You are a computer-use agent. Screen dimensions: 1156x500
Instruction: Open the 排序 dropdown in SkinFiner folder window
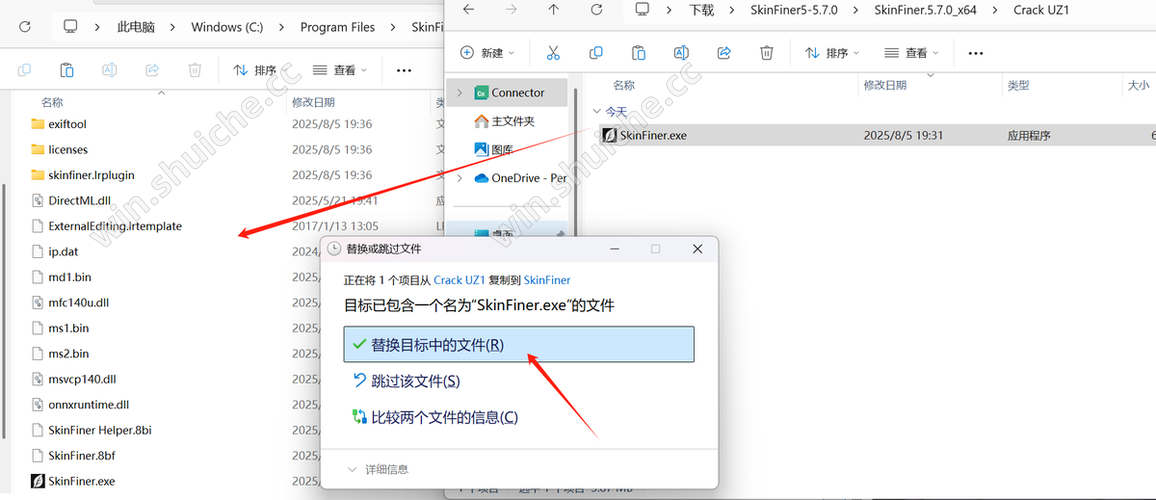click(260, 70)
